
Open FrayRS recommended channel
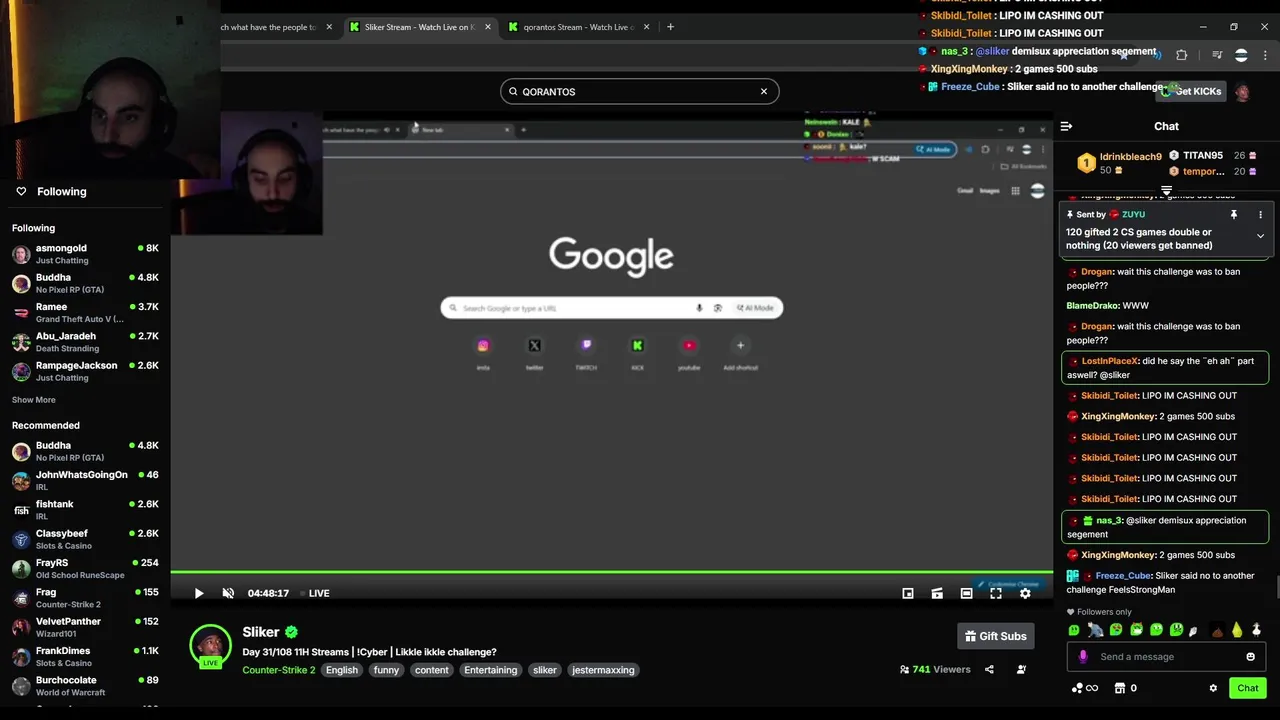click(x=85, y=569)
